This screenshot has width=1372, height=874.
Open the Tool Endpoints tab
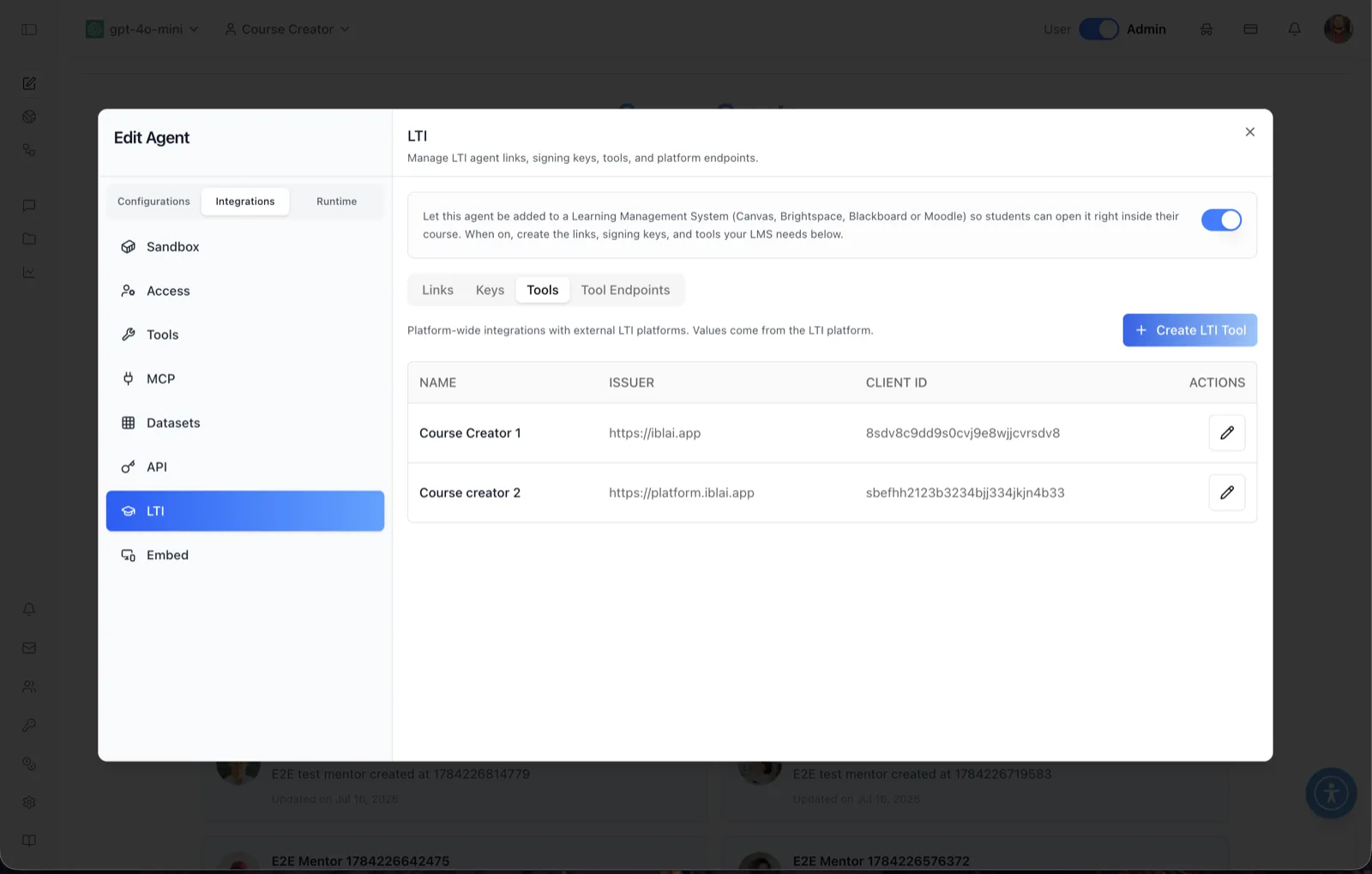click(x=625, y=290)
